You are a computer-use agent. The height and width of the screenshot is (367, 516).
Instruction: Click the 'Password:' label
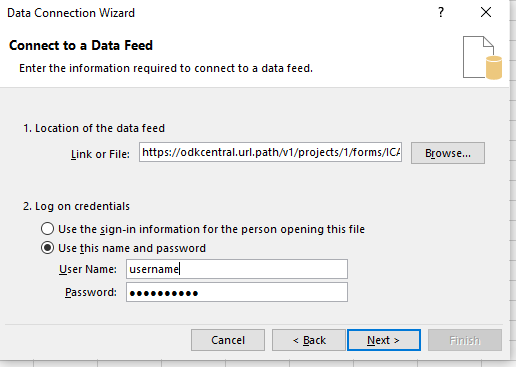point(91,292)
